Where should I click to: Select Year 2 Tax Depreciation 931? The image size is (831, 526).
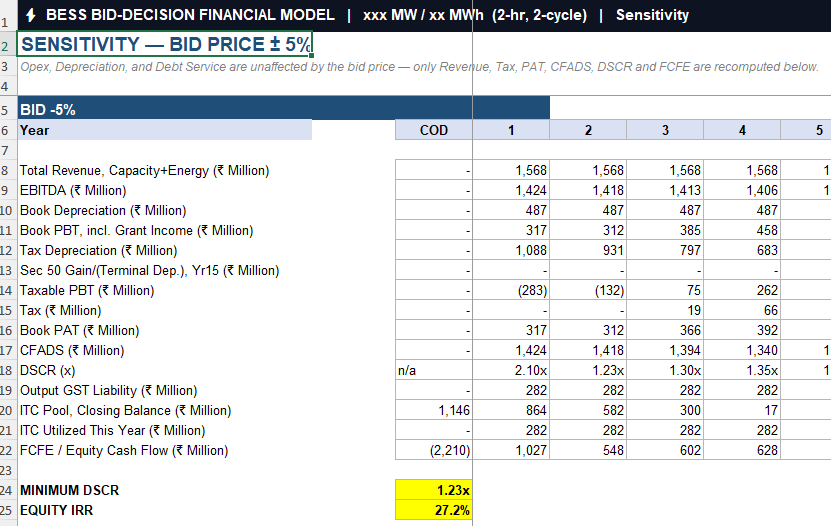click(588, 251)
